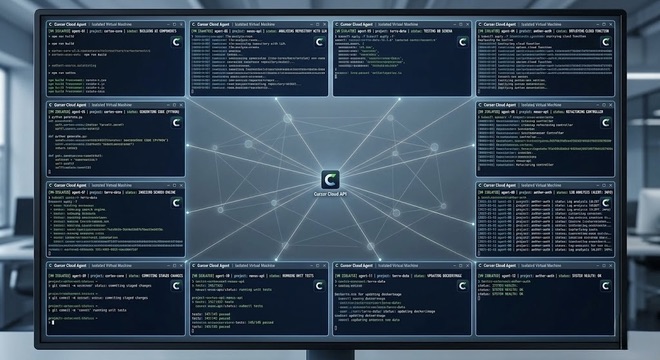Click the Cursor badge in the building-components cortex-core window
This screenshot has height=360, width=660.
pos(176,42)
